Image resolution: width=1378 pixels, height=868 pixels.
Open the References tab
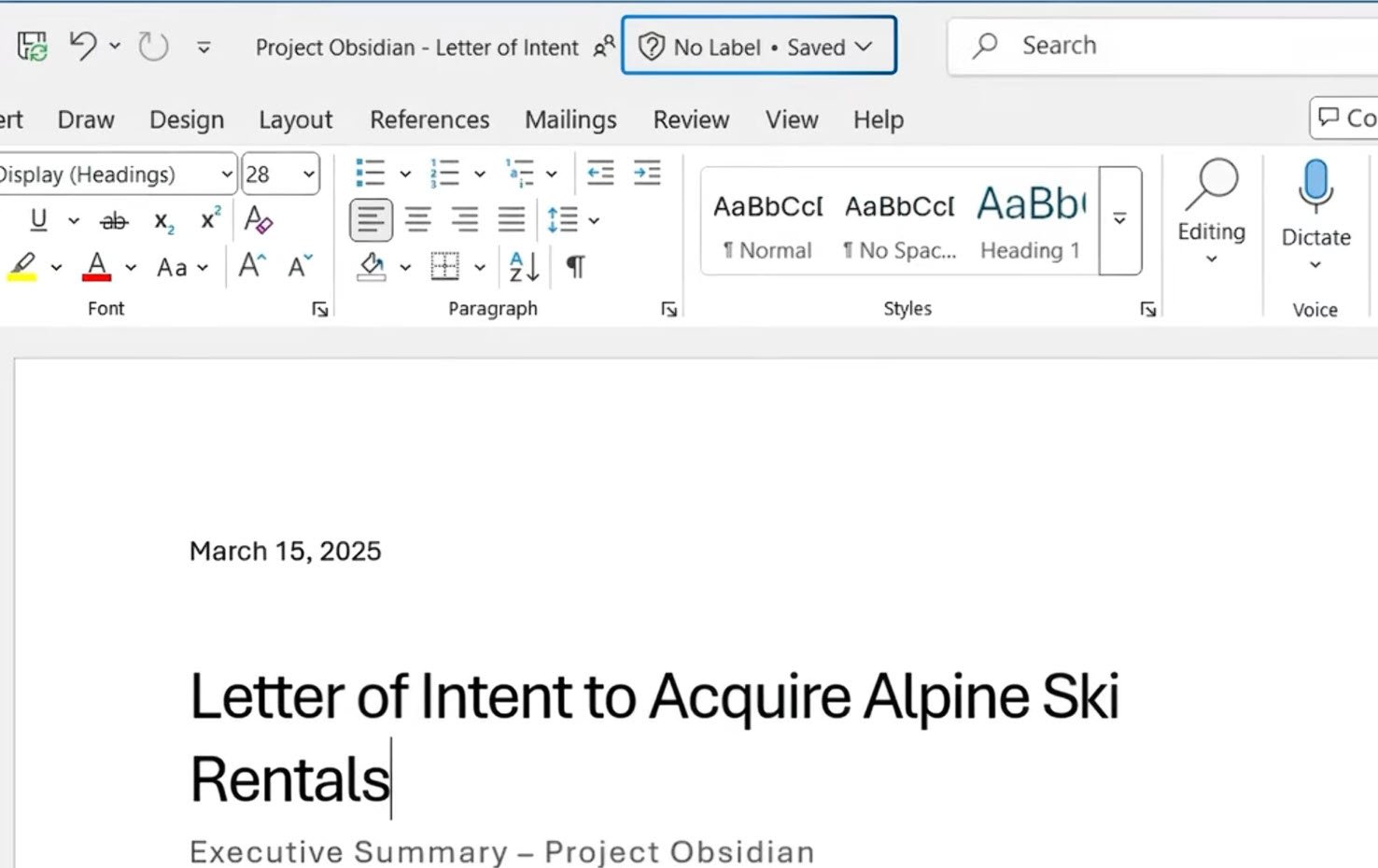(x=429, y=119)
